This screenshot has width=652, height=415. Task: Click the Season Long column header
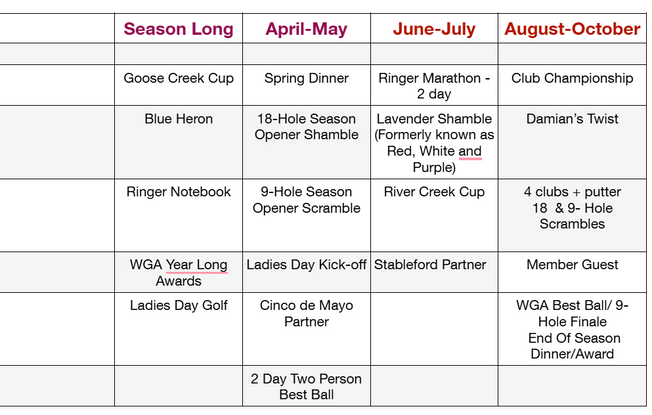click(178, 29)
